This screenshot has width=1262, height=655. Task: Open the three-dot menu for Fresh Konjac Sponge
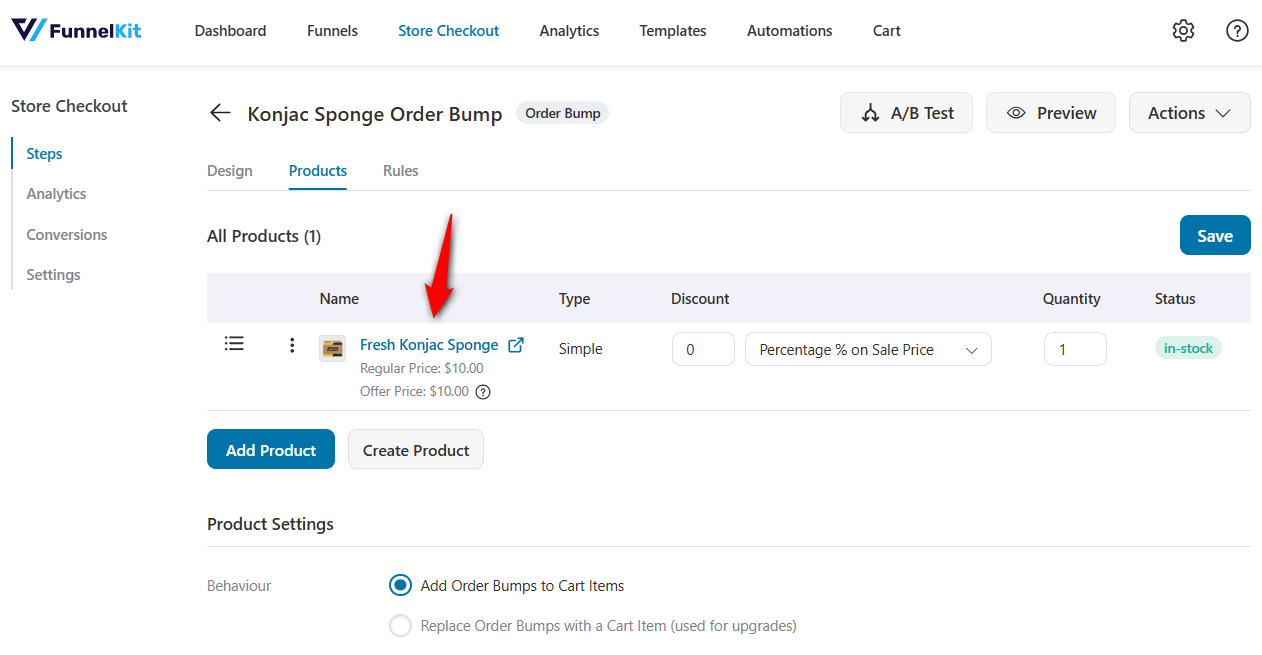point(291,344)
